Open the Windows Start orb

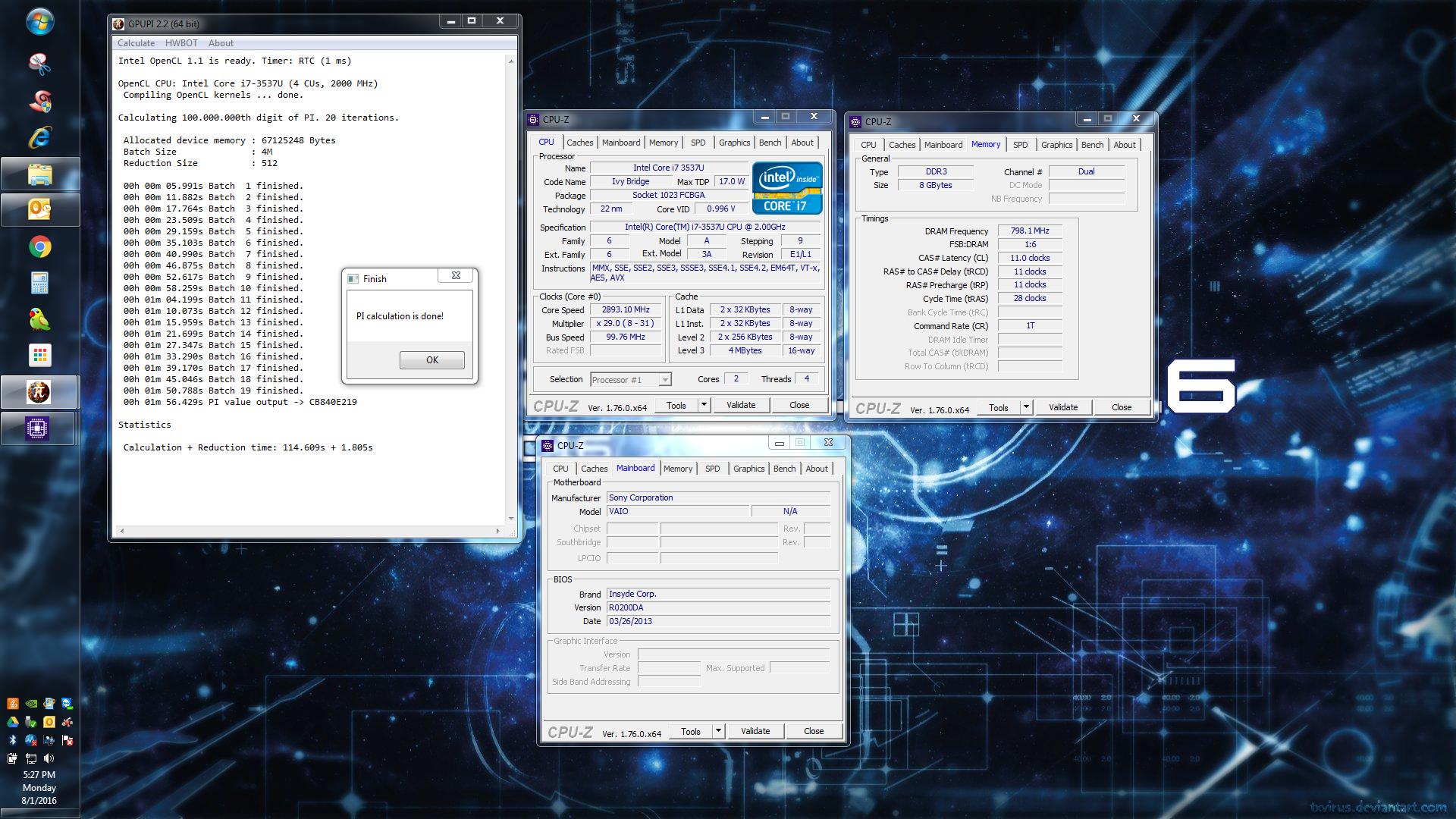click(x=39, y=22)
